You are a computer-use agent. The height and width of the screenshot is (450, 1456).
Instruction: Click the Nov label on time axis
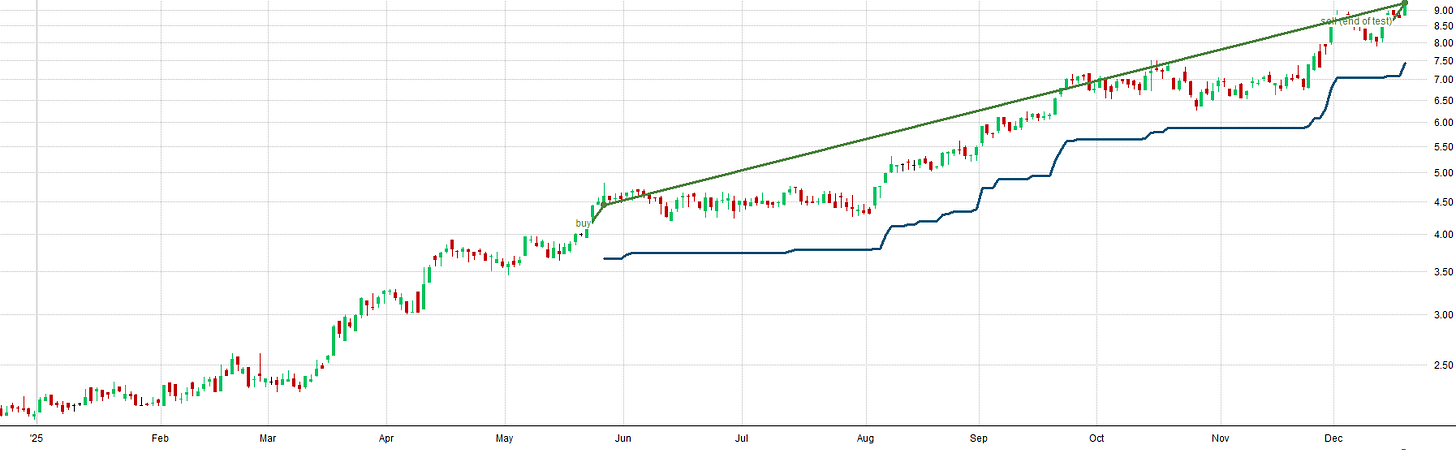click(x=1221, y=438)
